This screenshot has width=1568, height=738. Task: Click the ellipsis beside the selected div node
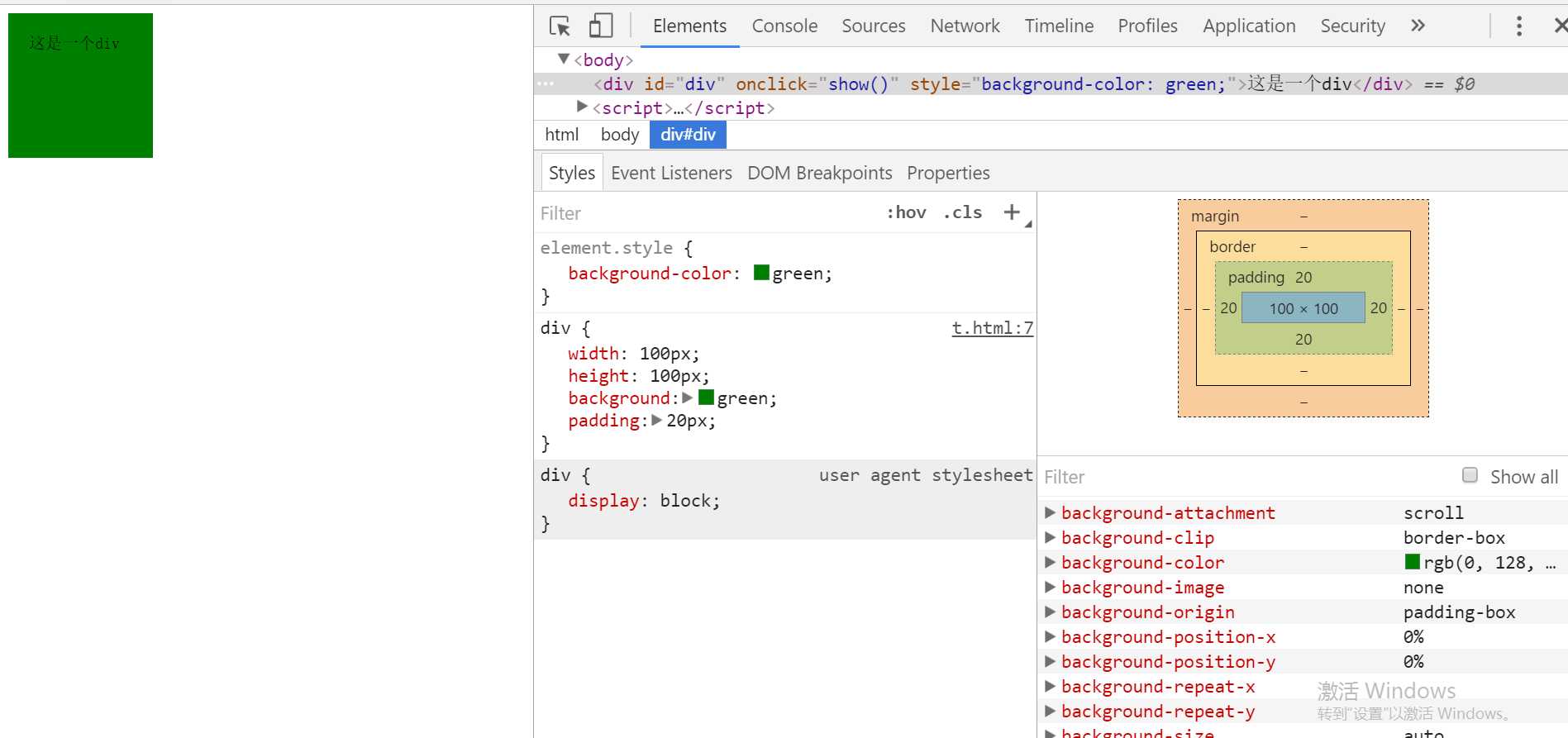546,83
